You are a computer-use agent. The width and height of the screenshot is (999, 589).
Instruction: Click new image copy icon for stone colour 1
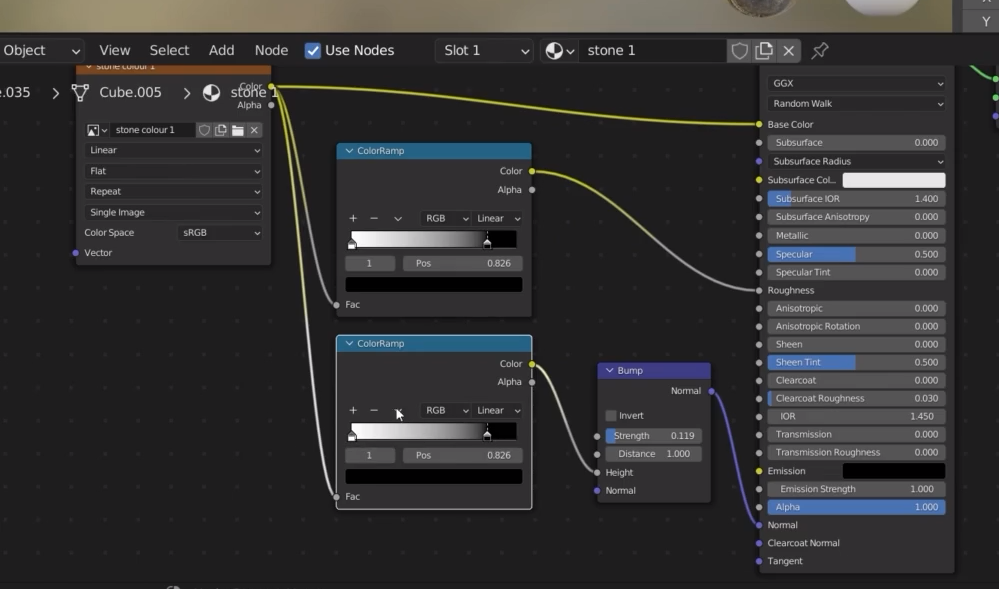pyautogui.click(x=221, y=130)
